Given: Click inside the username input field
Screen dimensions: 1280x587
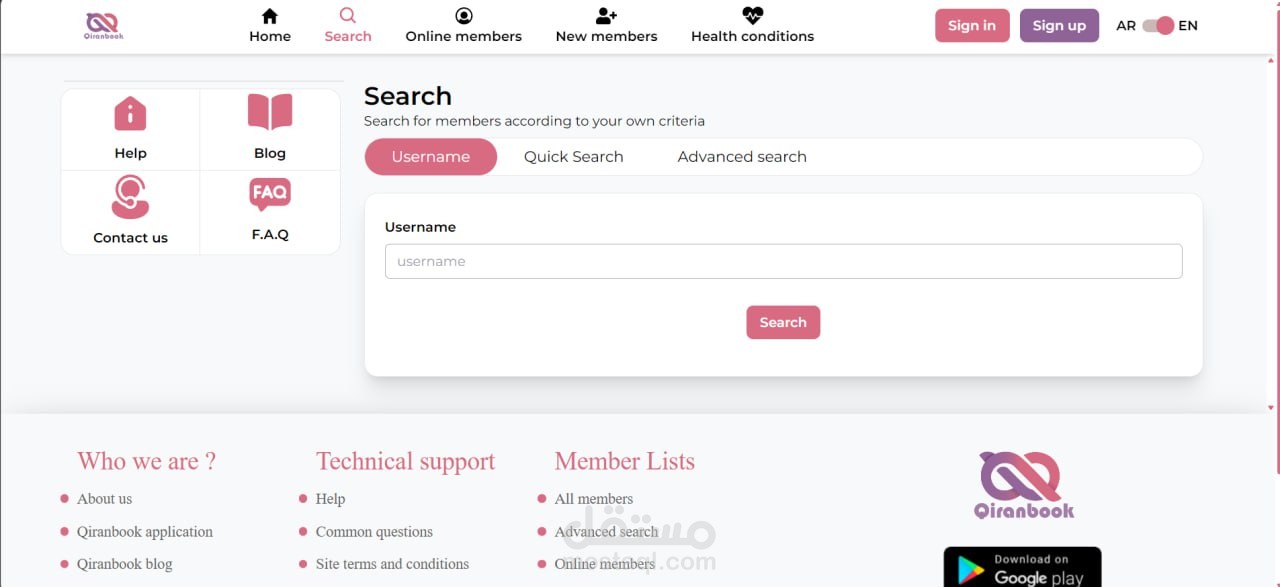Looking at the screenshot, I should click(x=783, y=261).
